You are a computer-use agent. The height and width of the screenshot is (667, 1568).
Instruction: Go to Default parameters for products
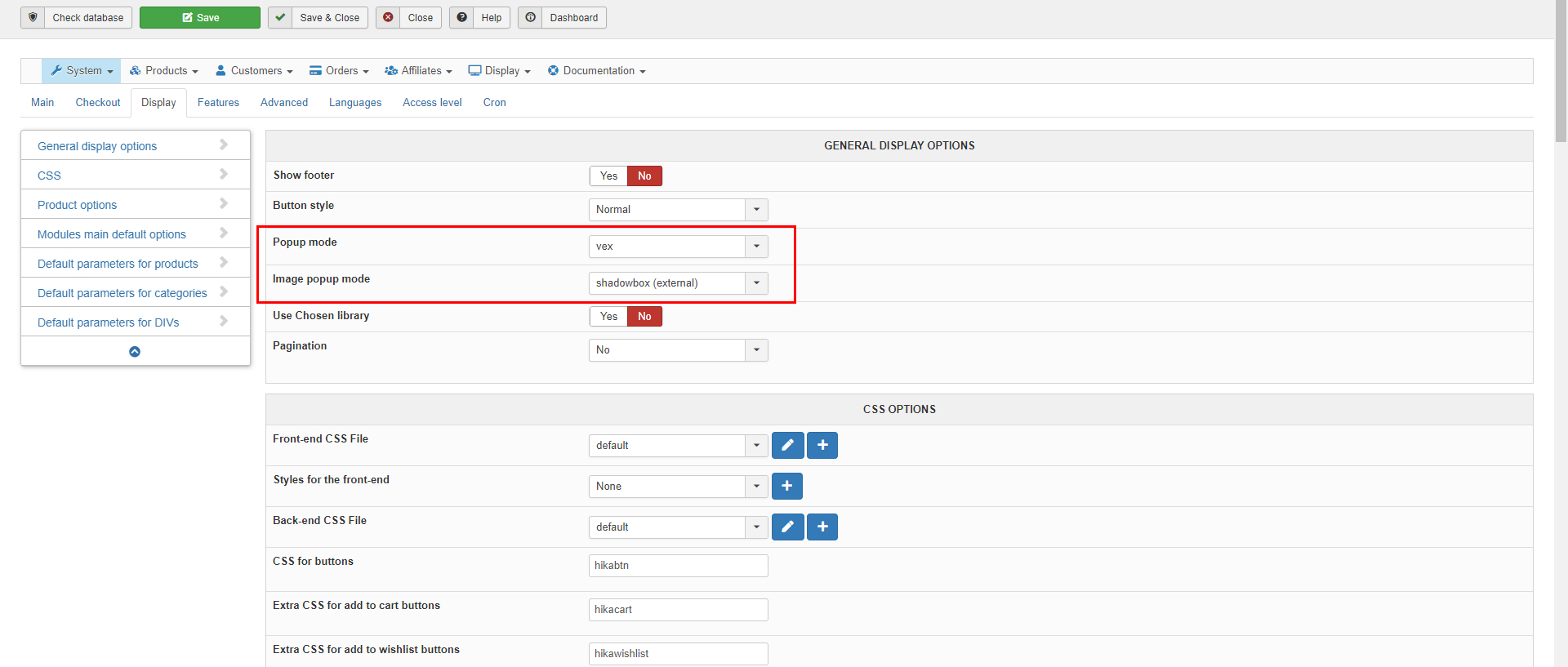point(118,264)
